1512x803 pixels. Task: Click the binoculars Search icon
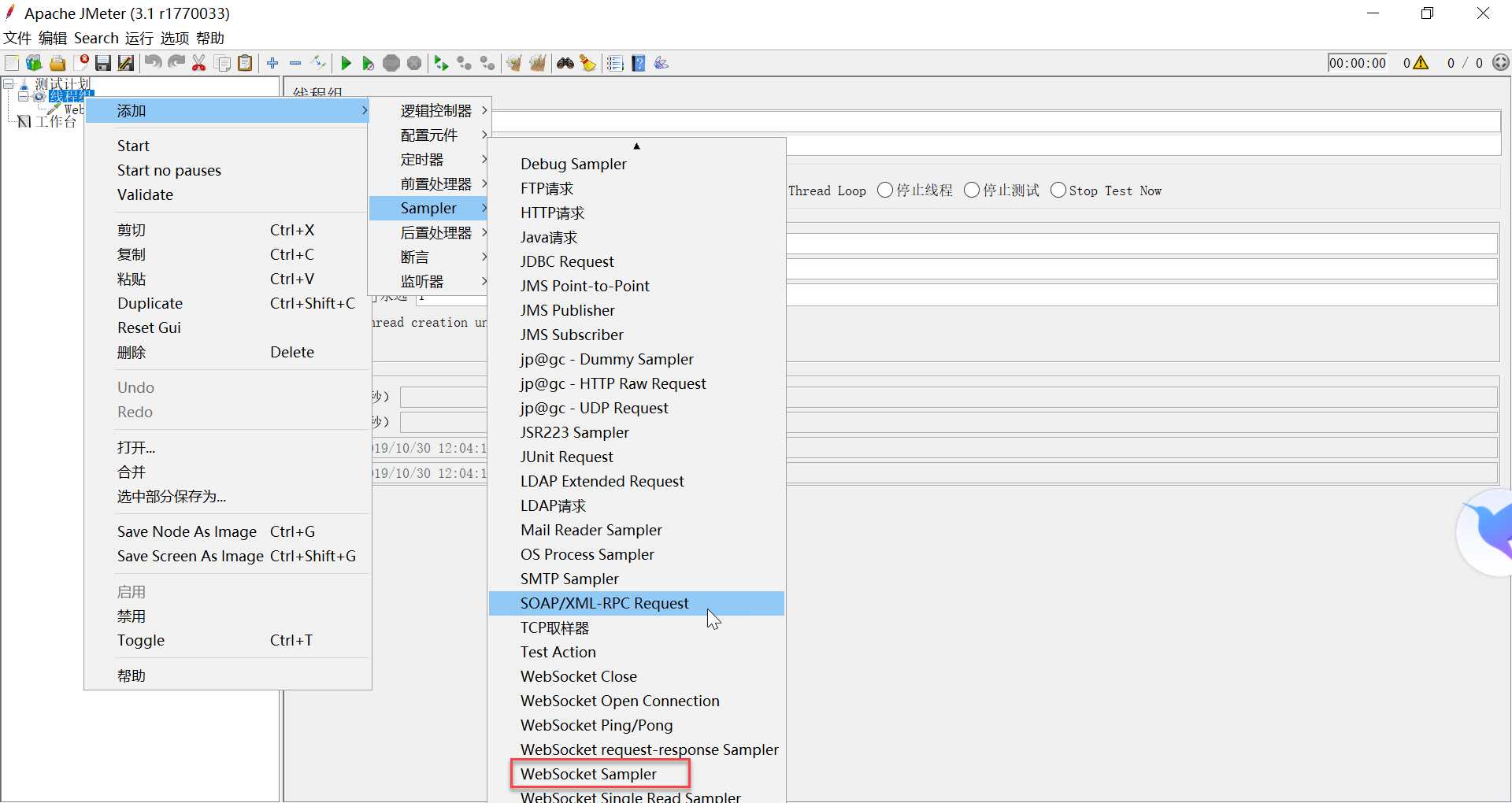(x=565, y=63)
